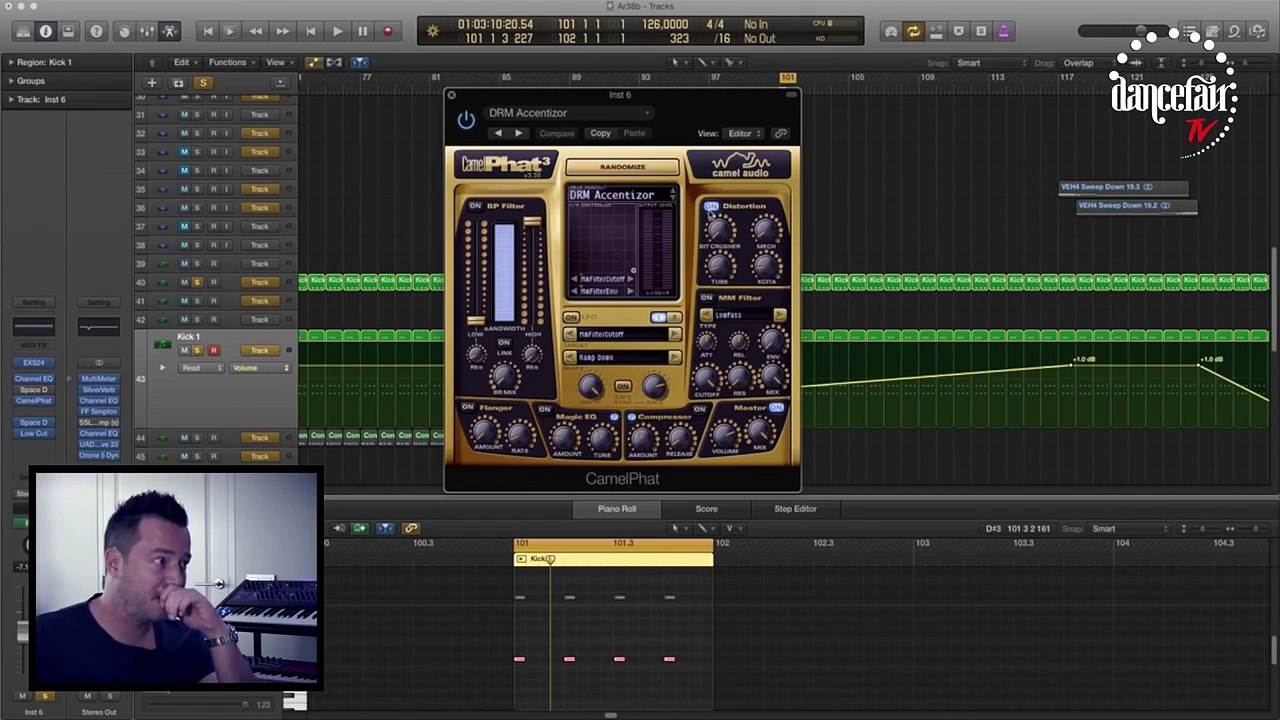Viewport: 1280px width, 720px height.
Task: Open the Media browser icon
Action: point(1256,32)
